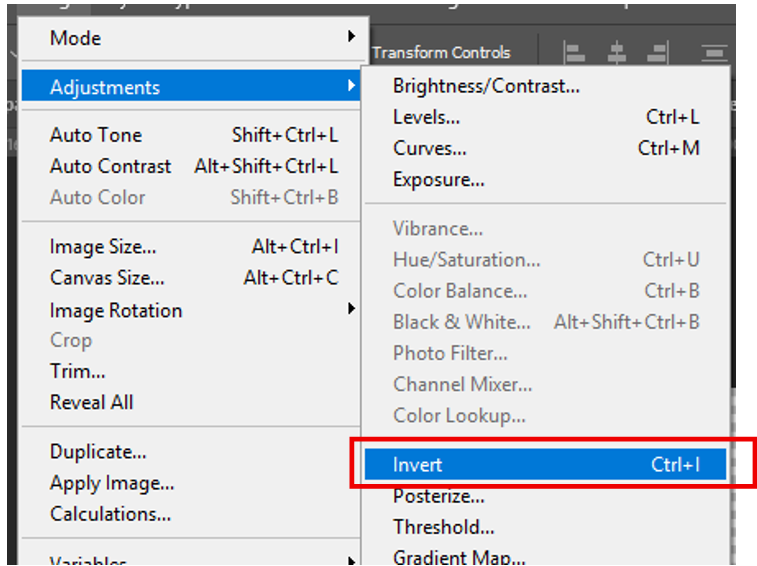Choose Posterize adjustment
This screenshot has width=757, height=566.
coord(439,496)
